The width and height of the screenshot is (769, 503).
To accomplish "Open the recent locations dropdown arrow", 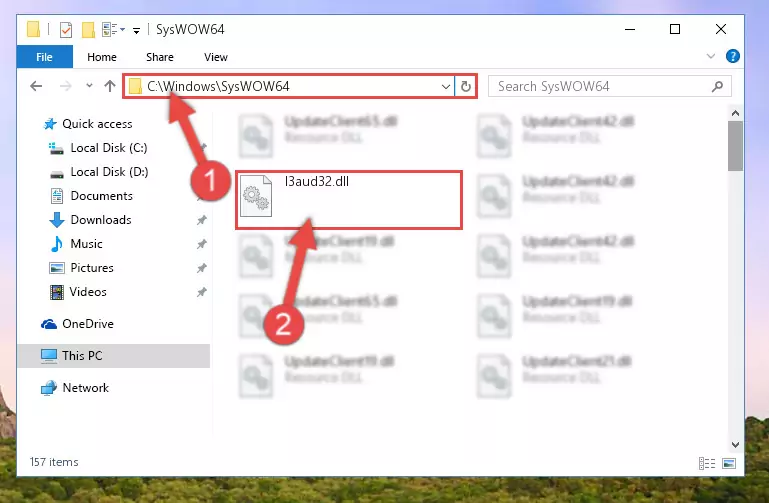I will point(89,86).
